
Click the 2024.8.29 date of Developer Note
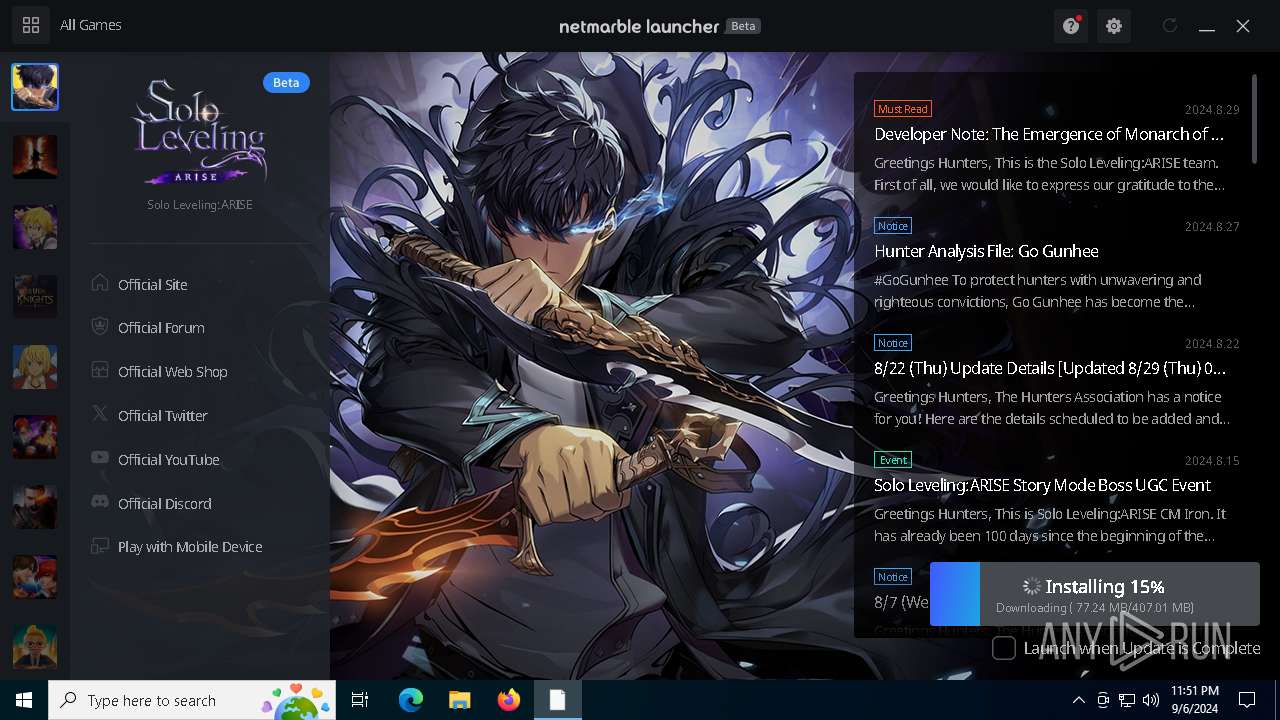click(x=1212, y=109)
